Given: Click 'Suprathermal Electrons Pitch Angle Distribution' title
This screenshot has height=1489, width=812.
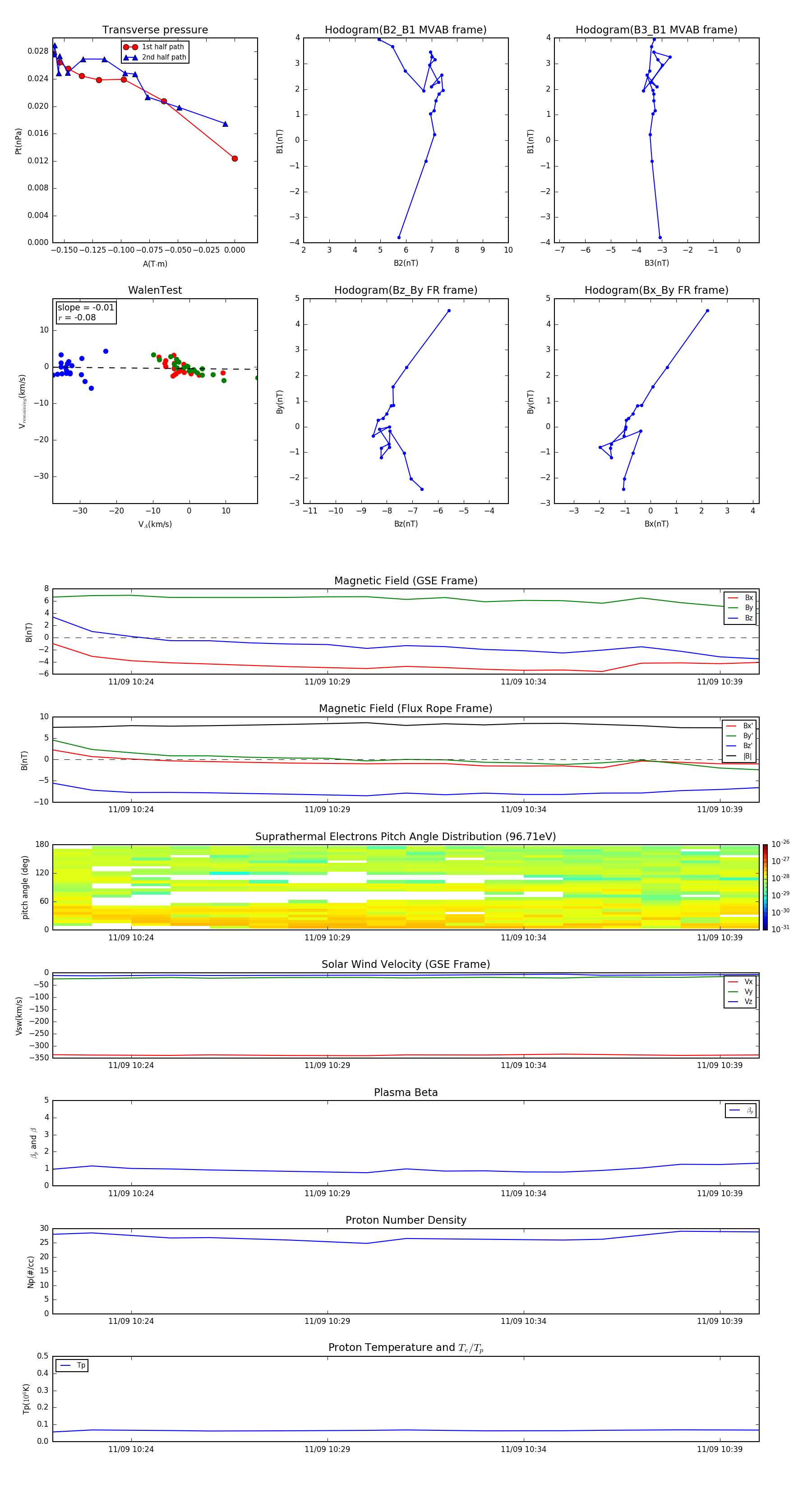Looking at the screenshot, I should pyautogui.click(x=406, y=837).
